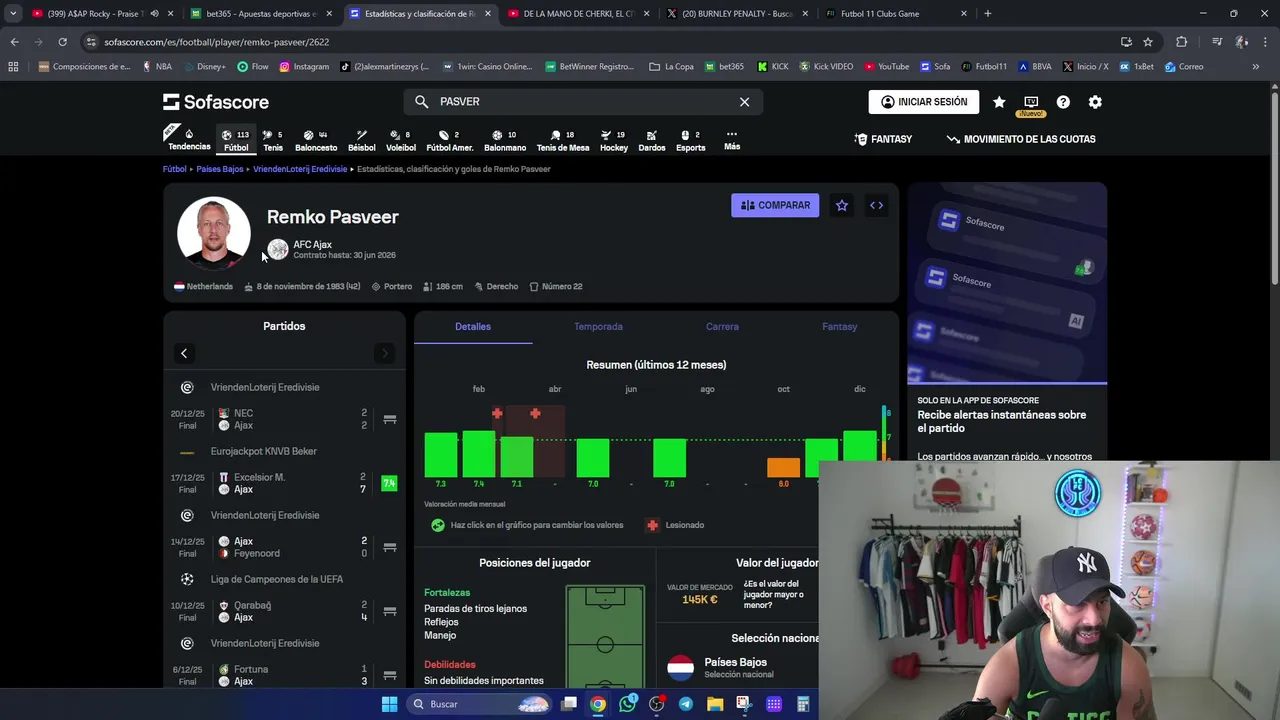Click the COMPARAR button
Screen dimensions: 1280x720
coord(775,205)
